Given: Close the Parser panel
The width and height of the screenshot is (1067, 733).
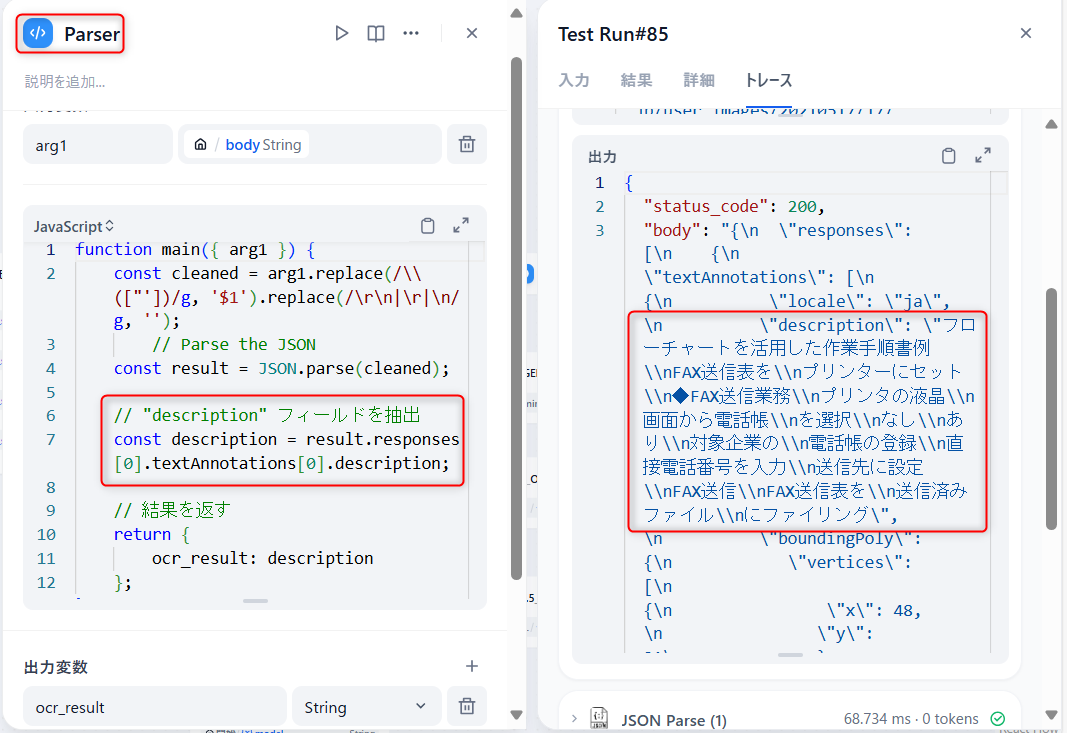Looking at the screenshot, I should (x=472, y=33).
